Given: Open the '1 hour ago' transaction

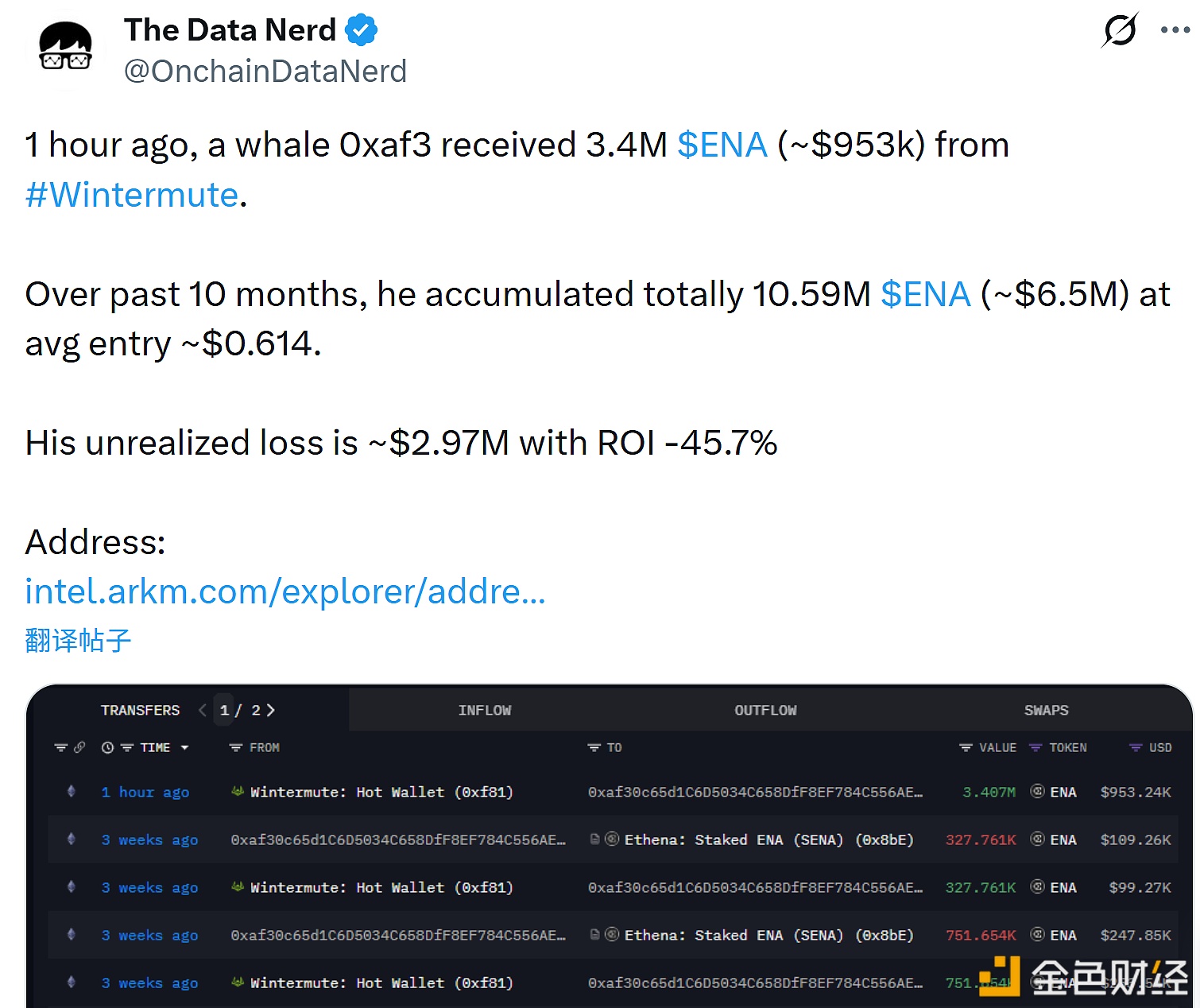Looking at the screenshot, I should click(x=145, y=792).
